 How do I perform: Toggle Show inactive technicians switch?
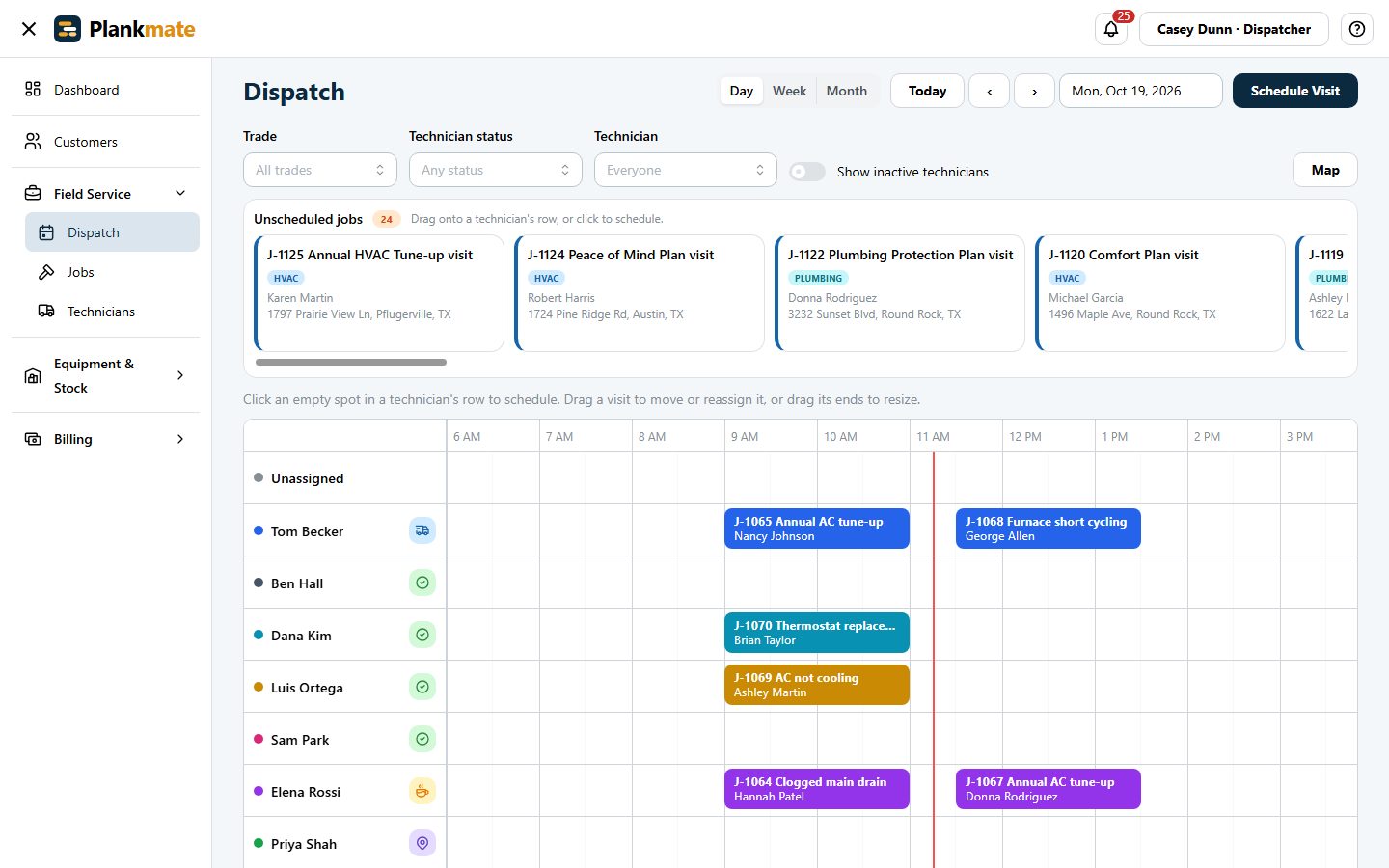tap(807, 172)
